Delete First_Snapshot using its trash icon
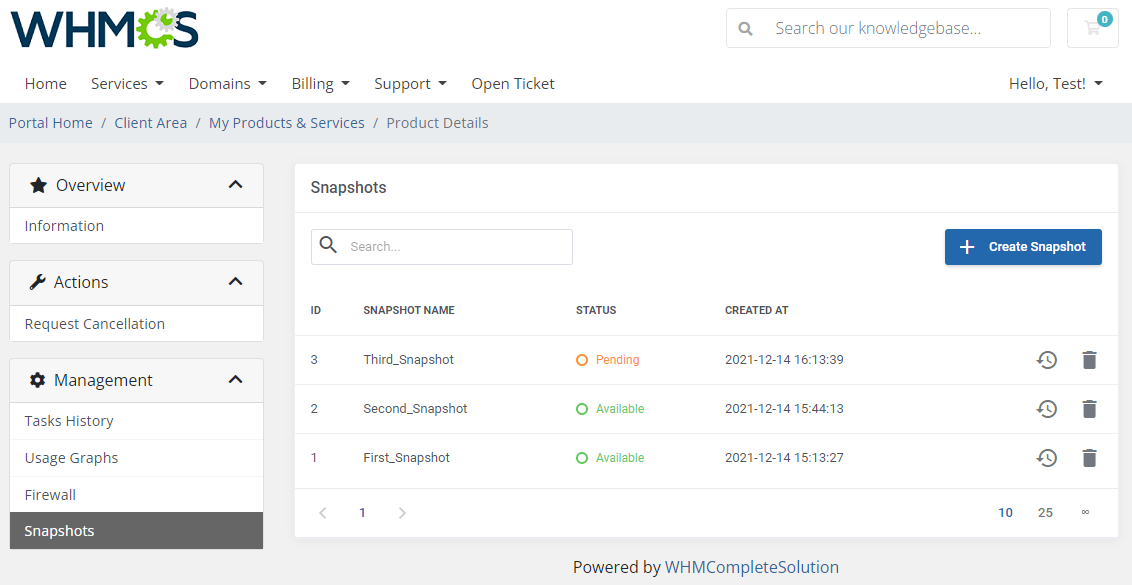Image resolution: width=1132 pixels, height=585 pixels. (1089, 458)
